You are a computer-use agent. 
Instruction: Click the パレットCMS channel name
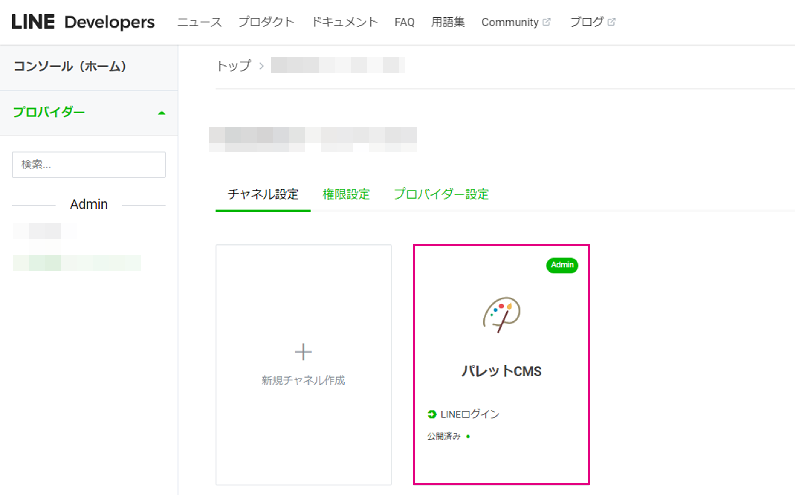(501, 371)
